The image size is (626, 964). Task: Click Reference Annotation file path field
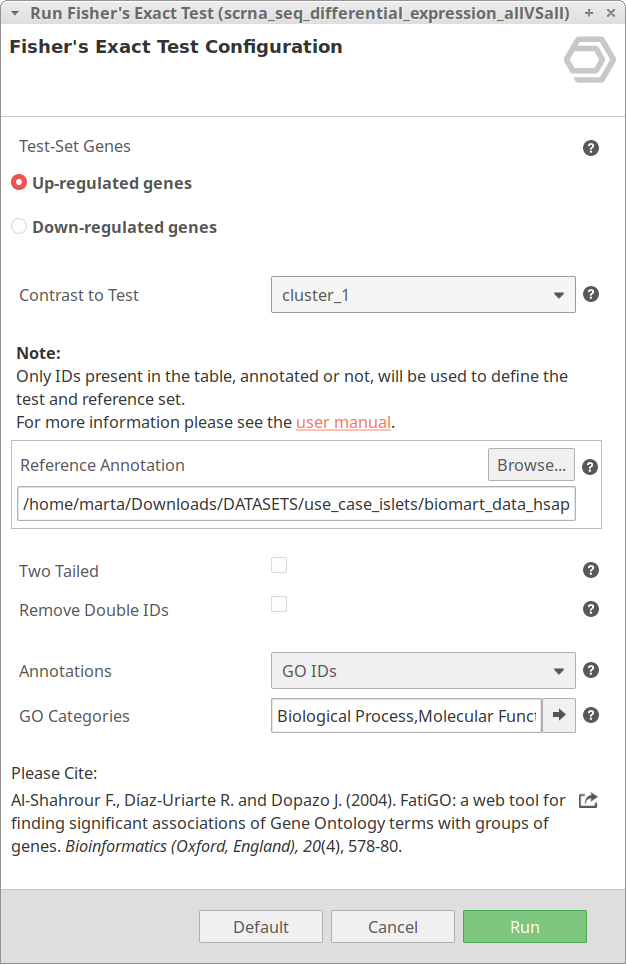pyautogui.click(x=296, y=505)
